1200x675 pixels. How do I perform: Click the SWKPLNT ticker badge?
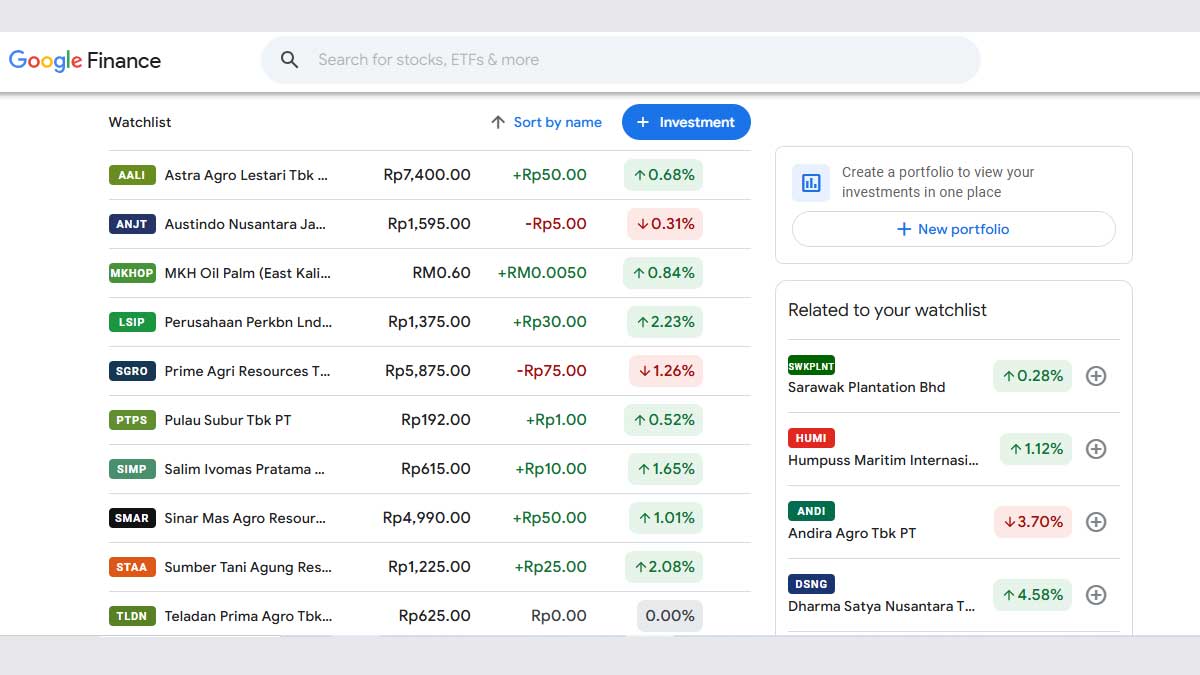tap(811, 366)
